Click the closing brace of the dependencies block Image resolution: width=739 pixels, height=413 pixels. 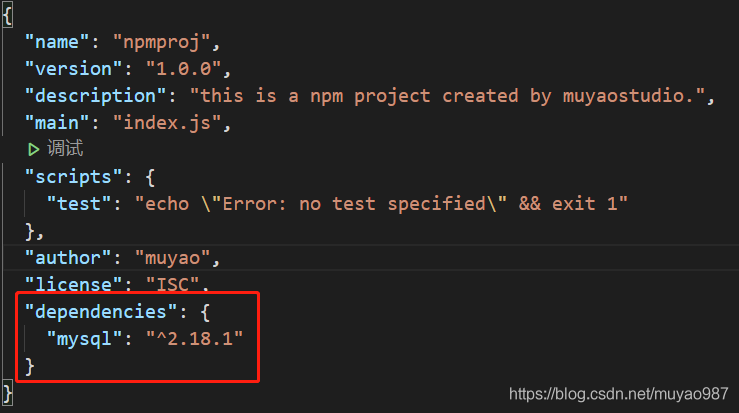point(30,366)
